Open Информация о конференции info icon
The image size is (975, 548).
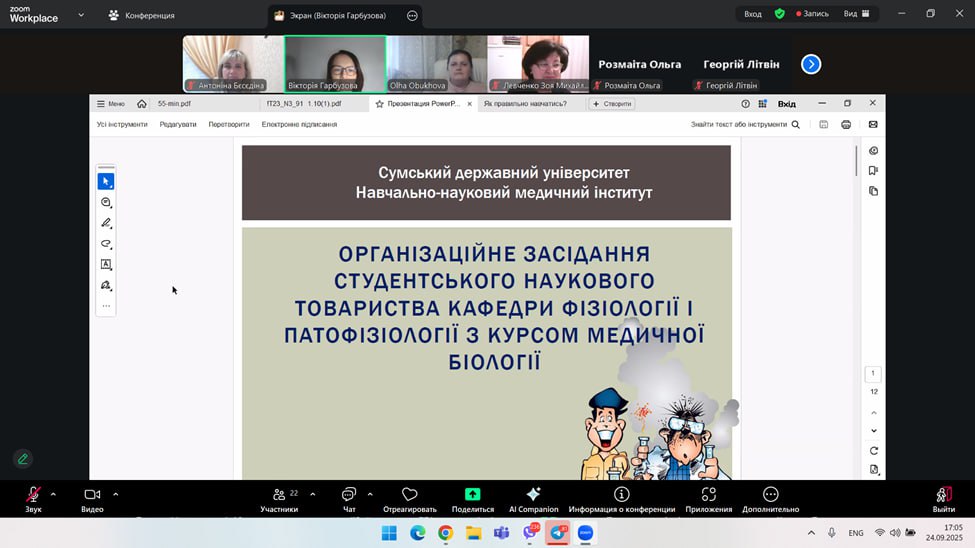pyautogui.click(x=621, y=495)
